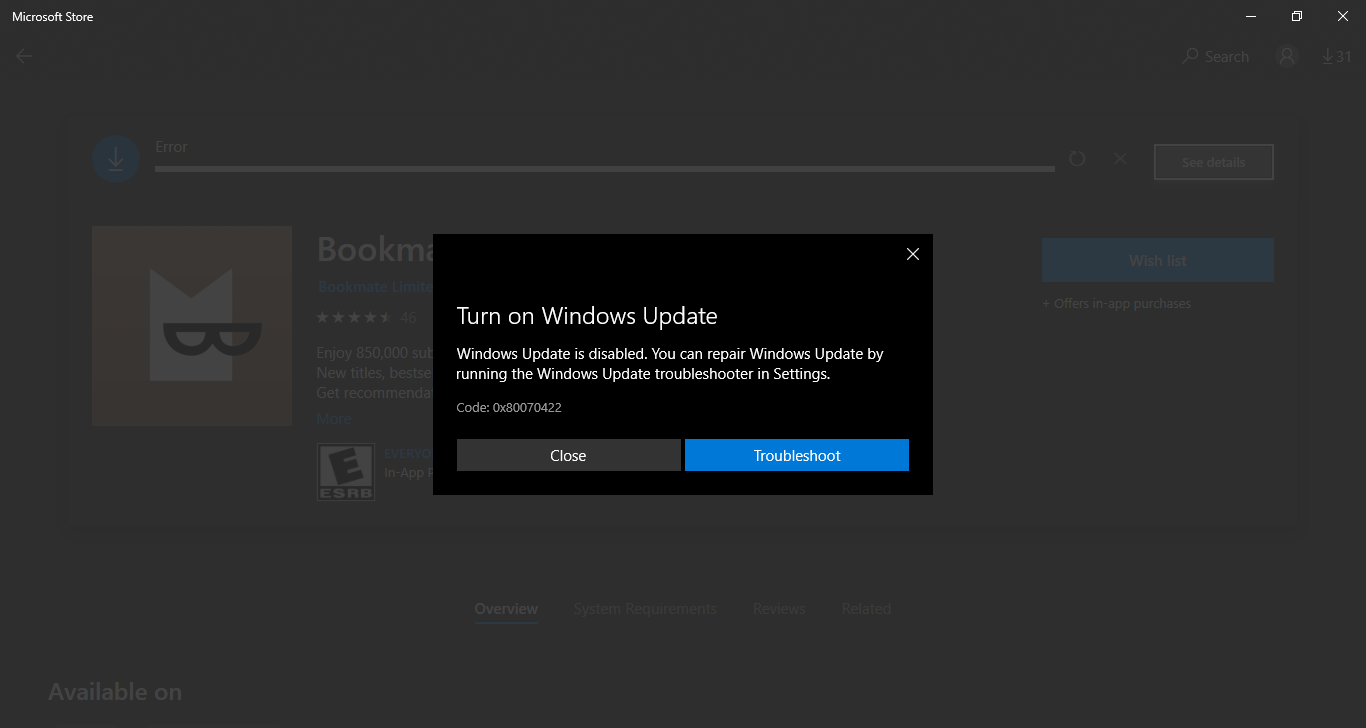The height and width of the screenshot is (728, 1366).
Task: Switch to the System Requirements tab
Action: [x=645, y=608]
